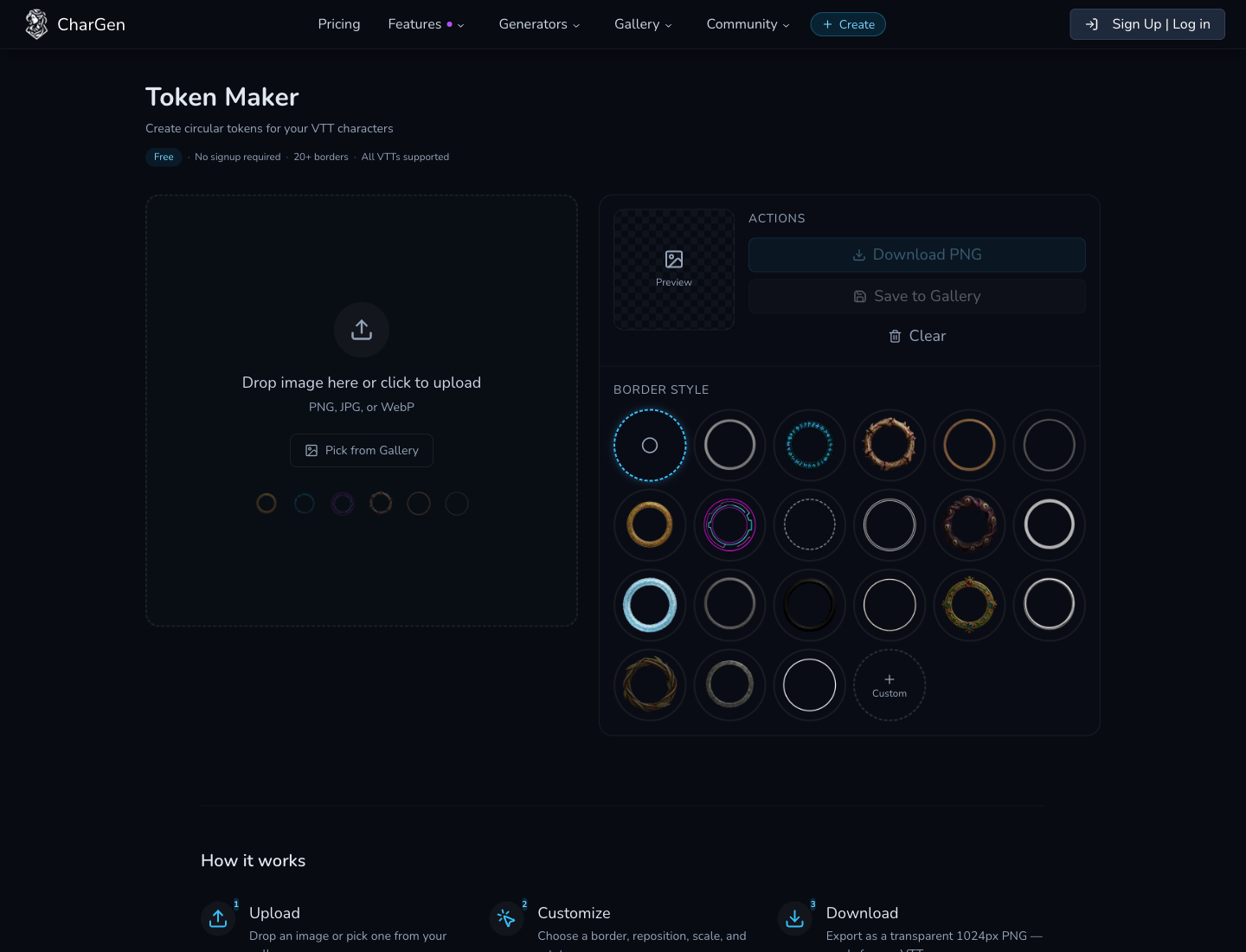Click the upload arrow icon in drop zone
The width and height of the screenshot is (1246, 952).
(x=362, y=330)
